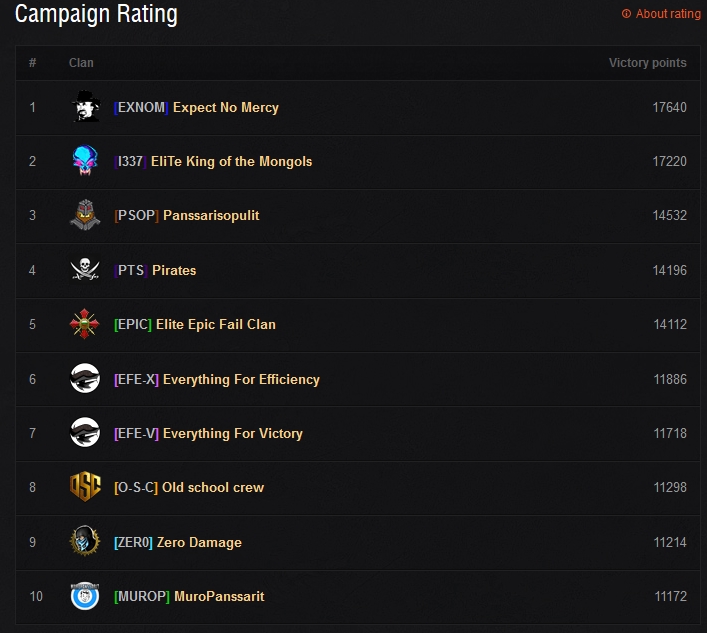The image size is (707, 633).
Task: Open the golden OSC clan logo
Action: [x=85, y=486]
